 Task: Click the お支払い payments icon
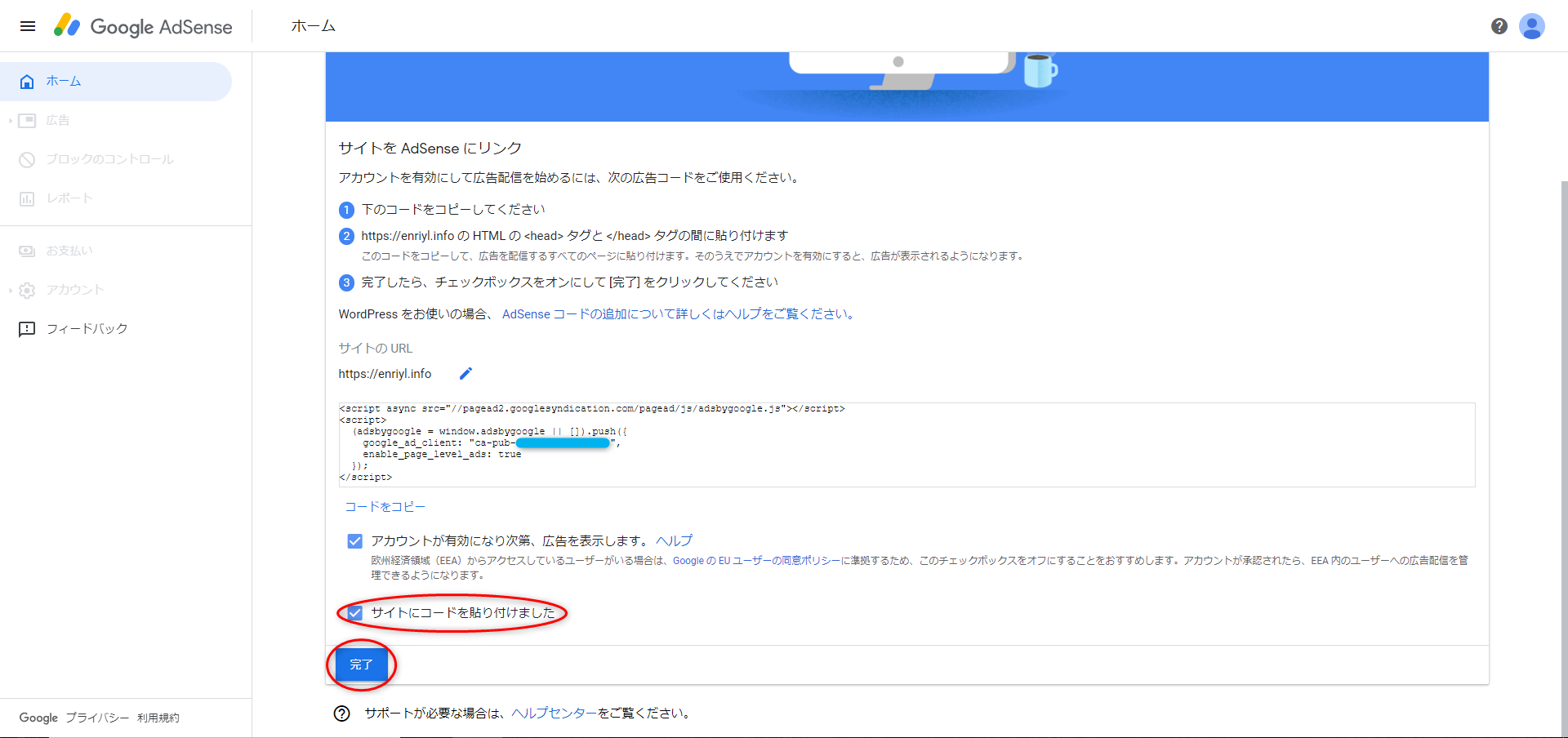tap(27, 251)
